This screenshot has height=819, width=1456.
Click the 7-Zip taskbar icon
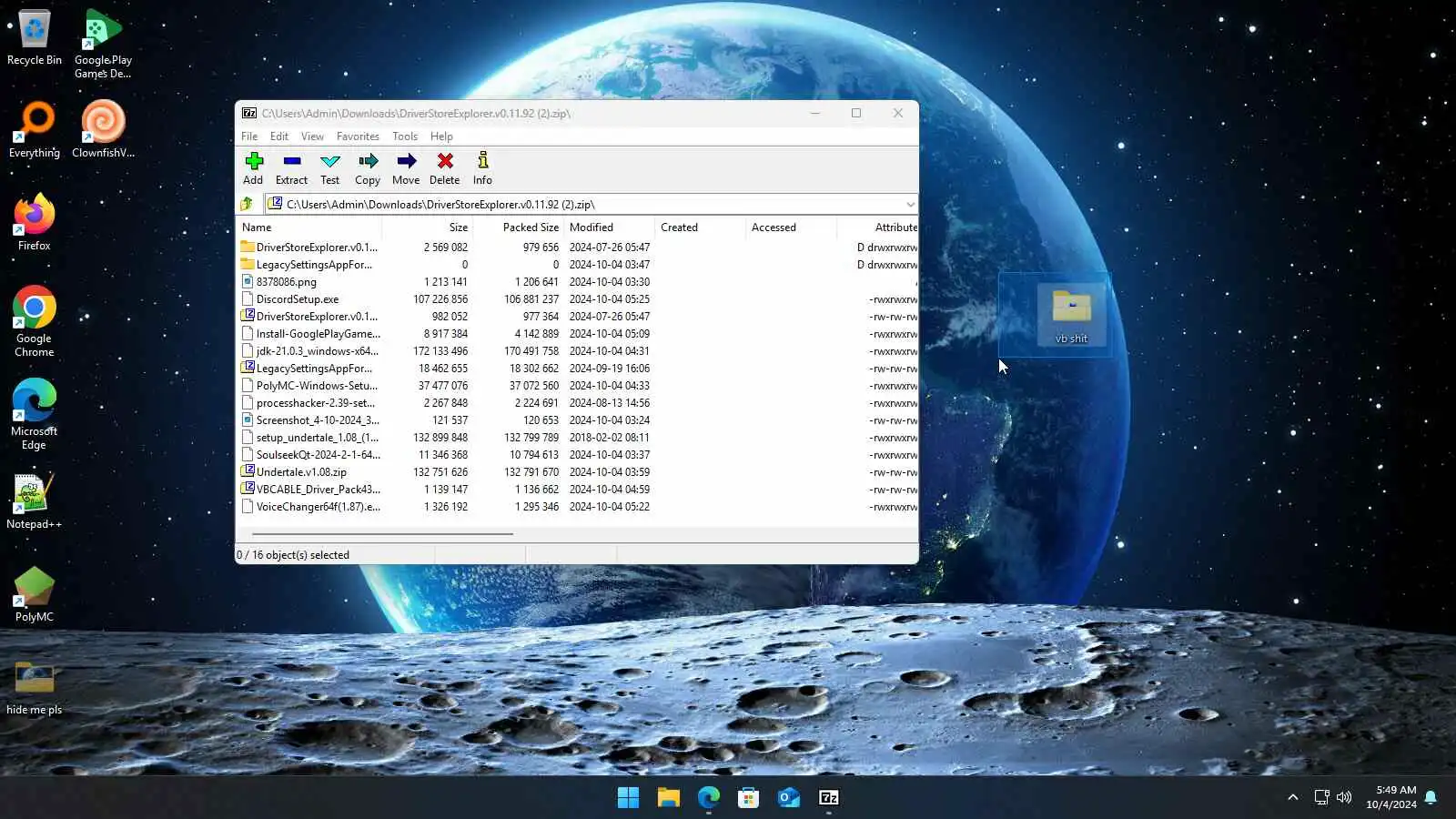pyautogui.click(x=829, y=798)
